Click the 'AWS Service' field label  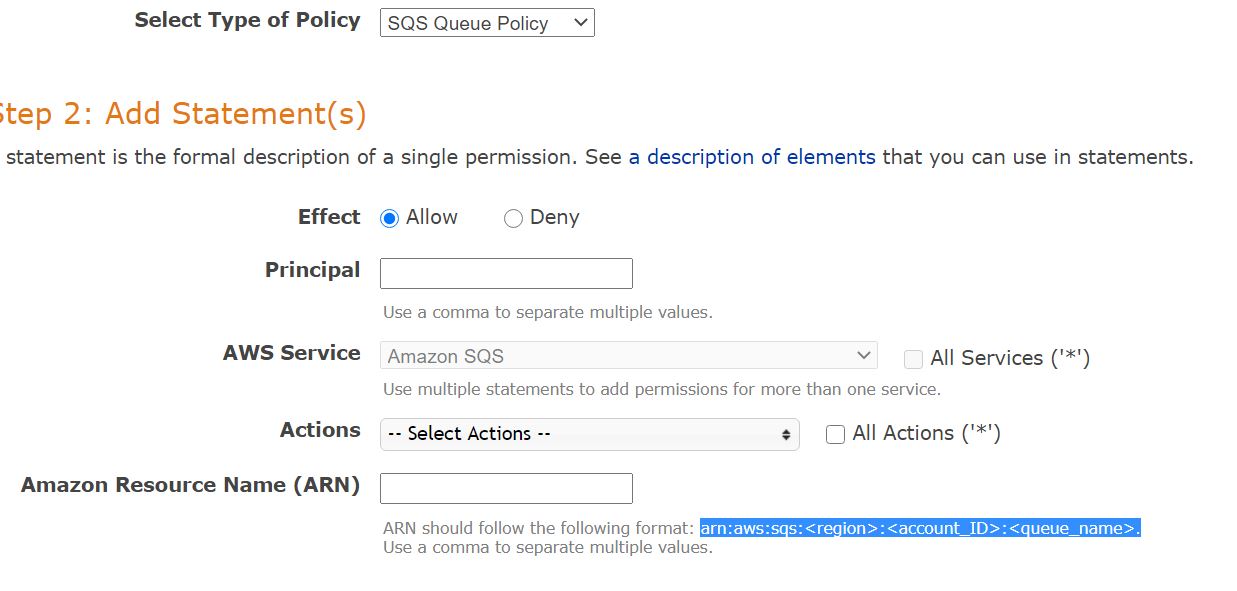point(291,353)
